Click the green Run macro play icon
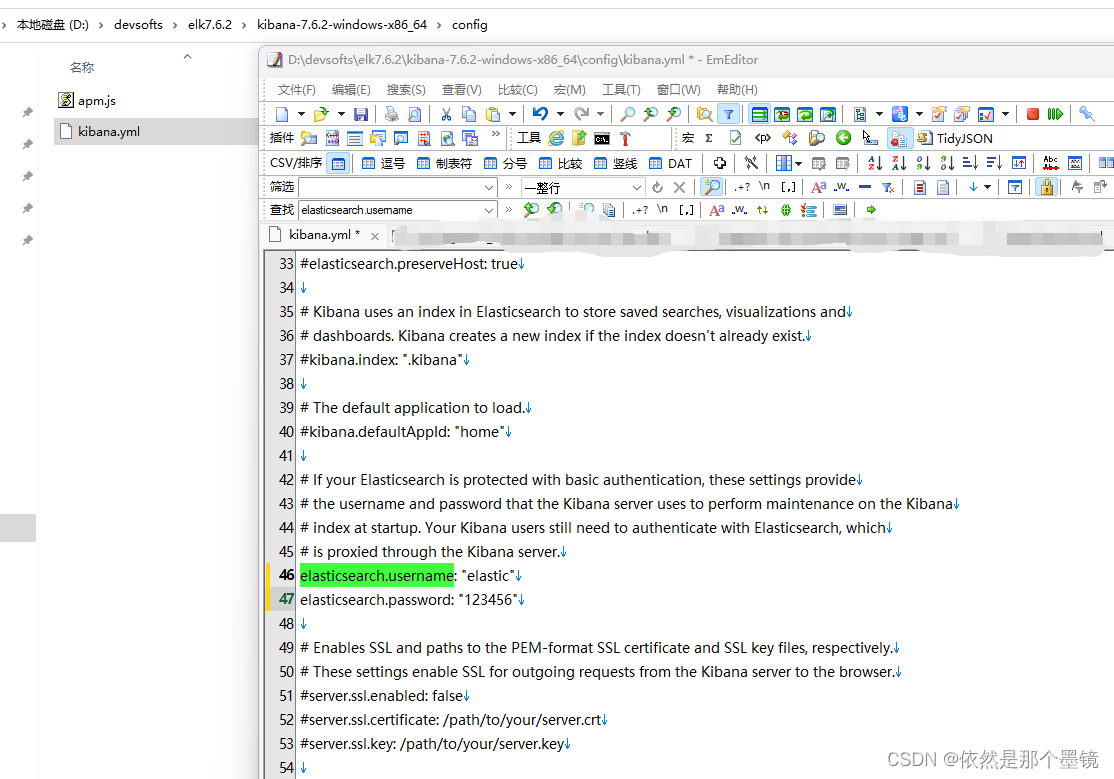Viewport: 1114px width, 779px height. tap(1056, 114)
